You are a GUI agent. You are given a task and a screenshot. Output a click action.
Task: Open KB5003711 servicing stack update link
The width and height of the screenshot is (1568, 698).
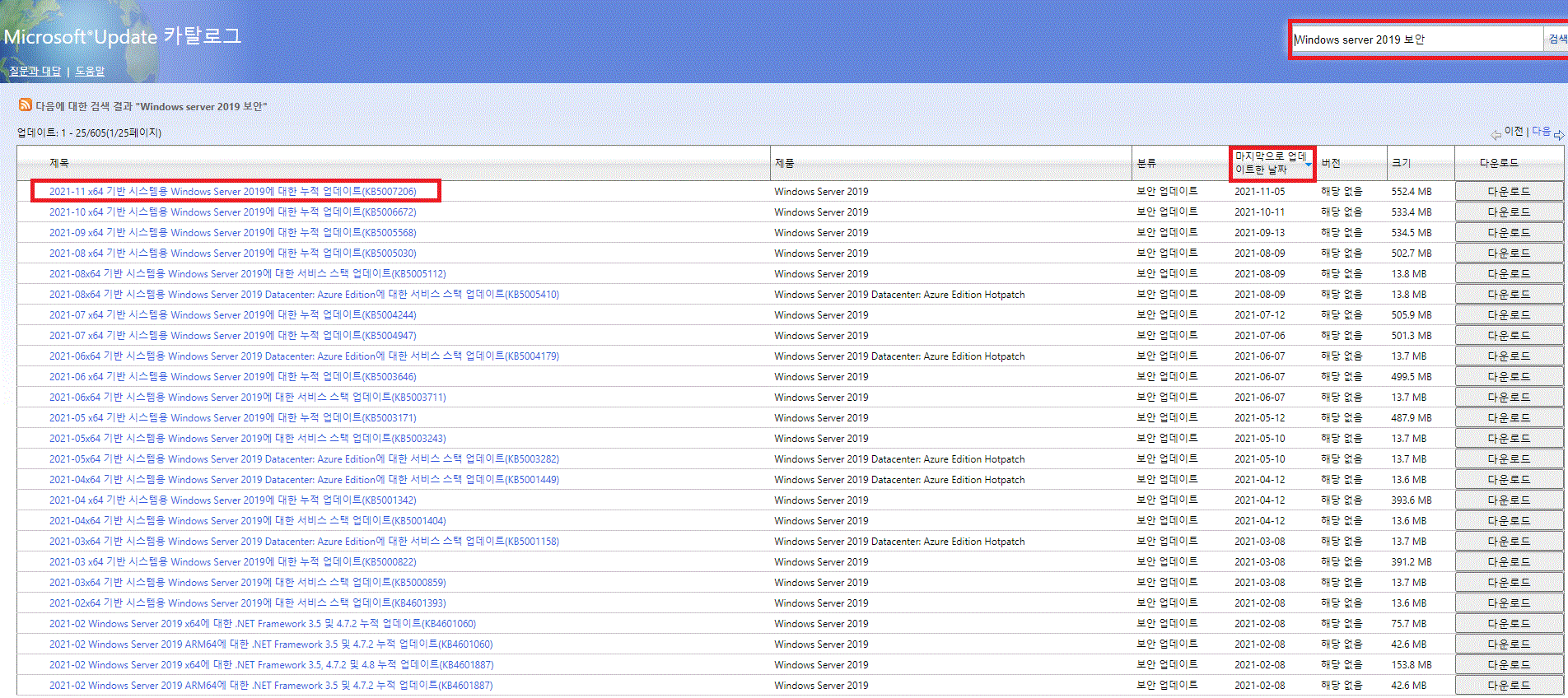248,397
